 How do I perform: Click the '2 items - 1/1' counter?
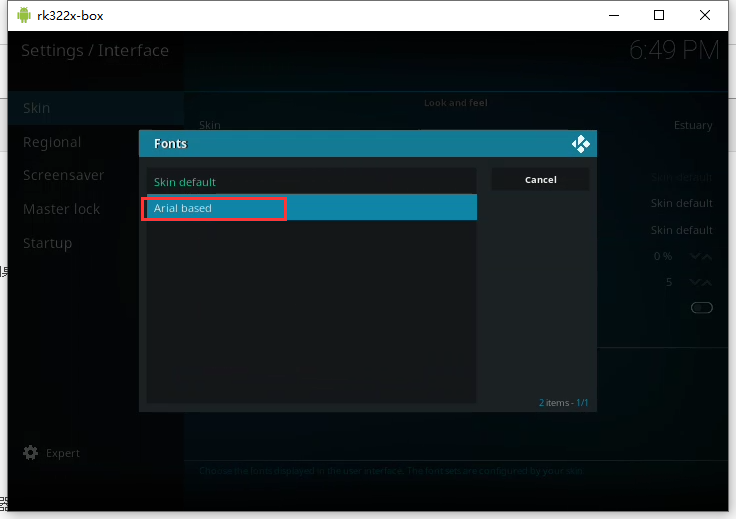563,403
